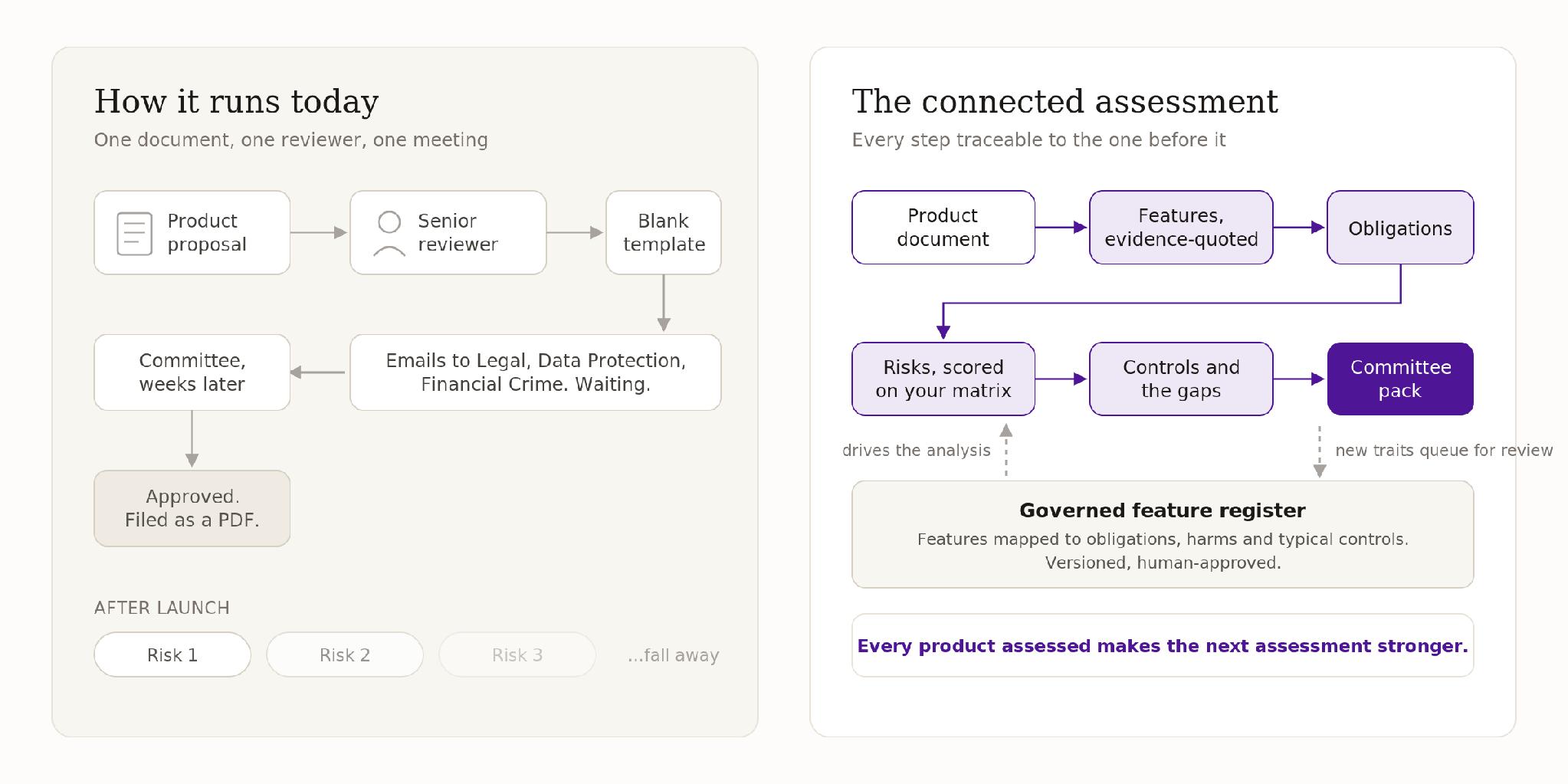Click the faded Risk 3 pill
The height and width of the screenshot is (784, 1568).
[x=517, y=654]
